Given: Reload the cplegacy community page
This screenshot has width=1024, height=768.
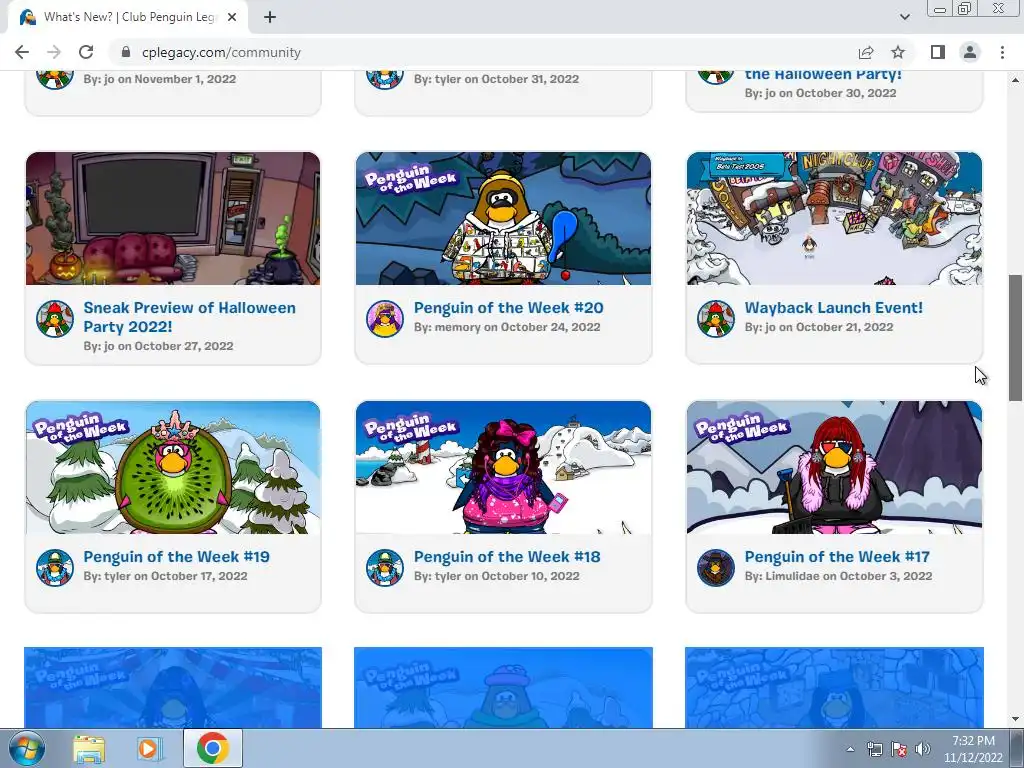Looking at the screenshot, I should pos(86,52).
